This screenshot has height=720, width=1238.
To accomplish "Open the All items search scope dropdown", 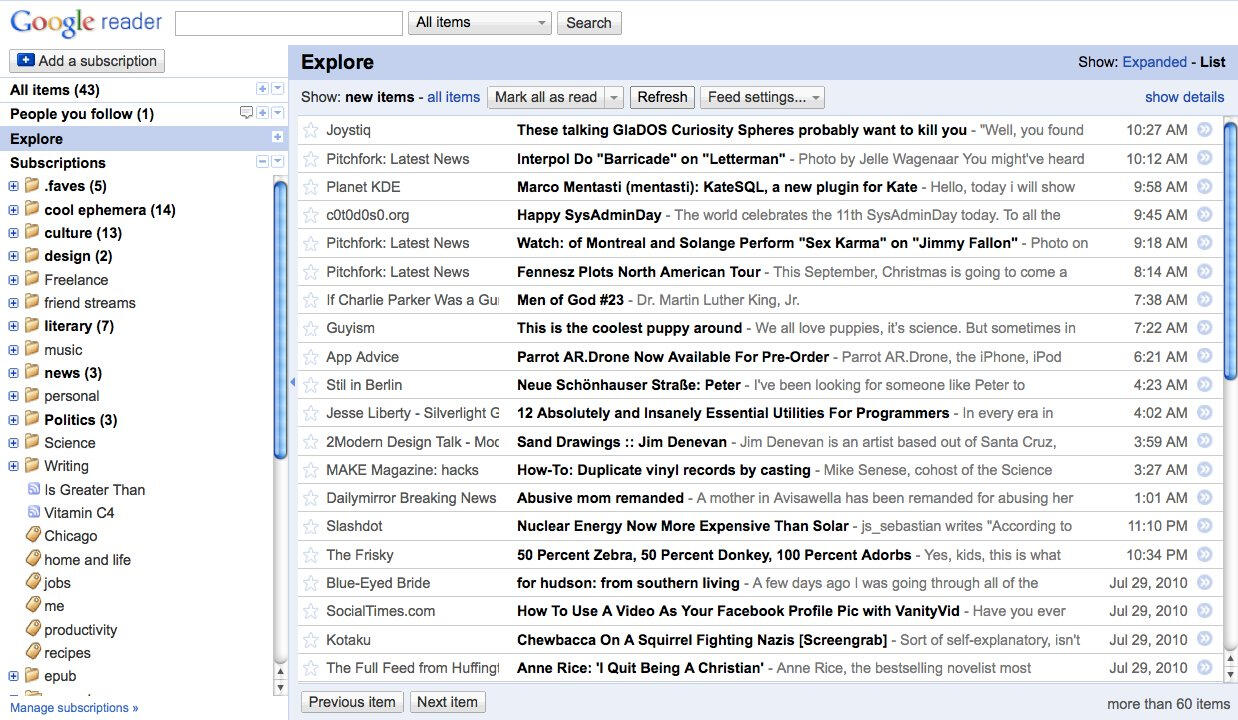I will (480, 22).
